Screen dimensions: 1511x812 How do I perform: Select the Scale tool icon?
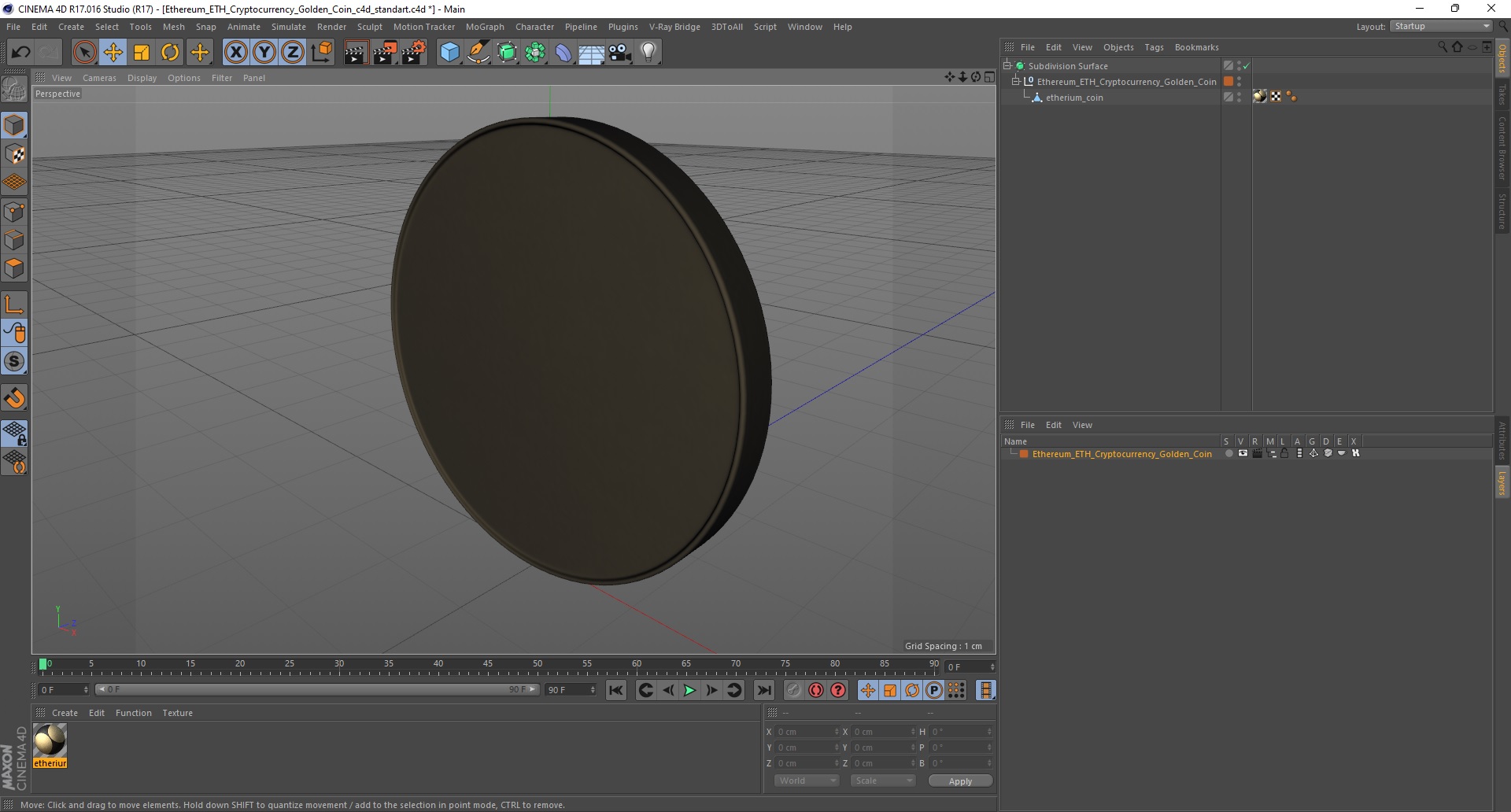click(142, 53)
